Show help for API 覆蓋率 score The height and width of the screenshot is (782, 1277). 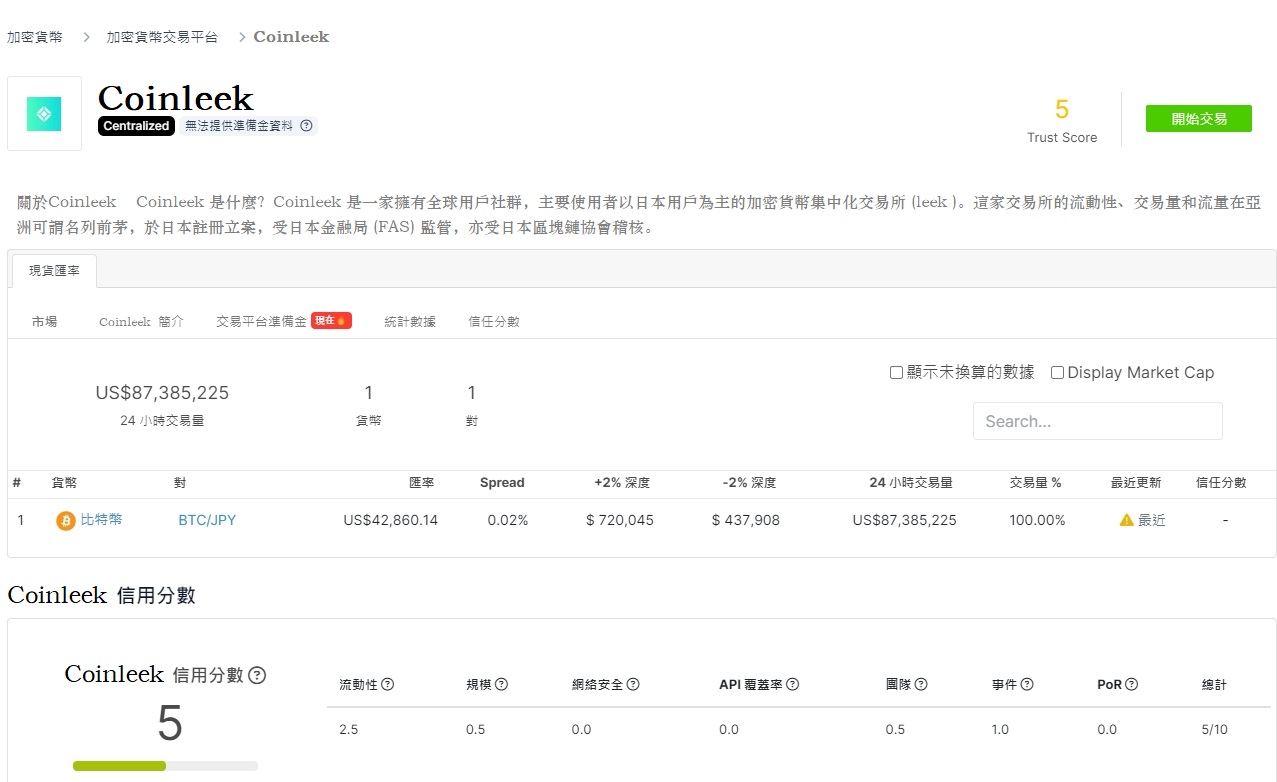tap(792, 685)
